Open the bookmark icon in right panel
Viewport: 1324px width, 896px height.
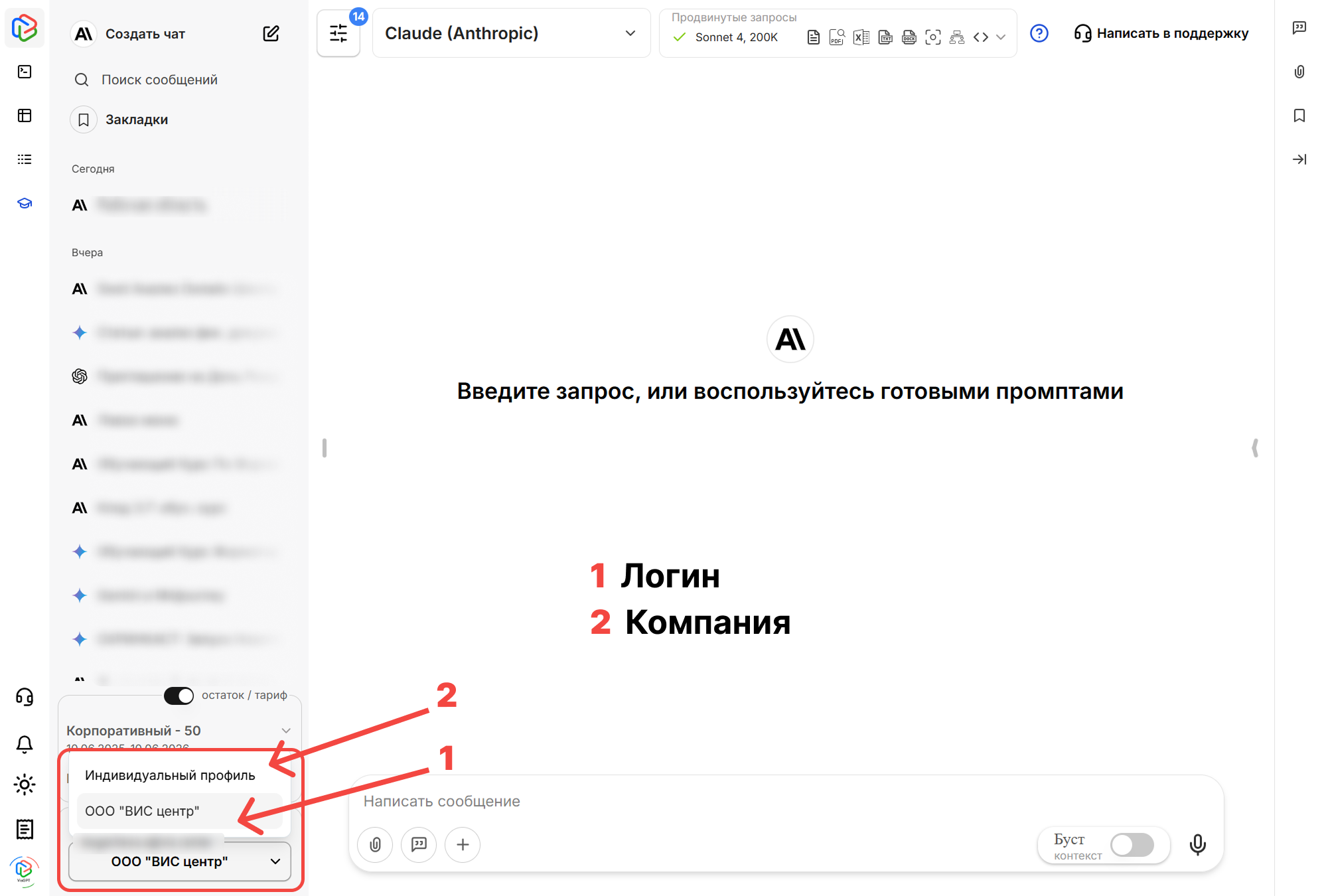(1299, 115)
